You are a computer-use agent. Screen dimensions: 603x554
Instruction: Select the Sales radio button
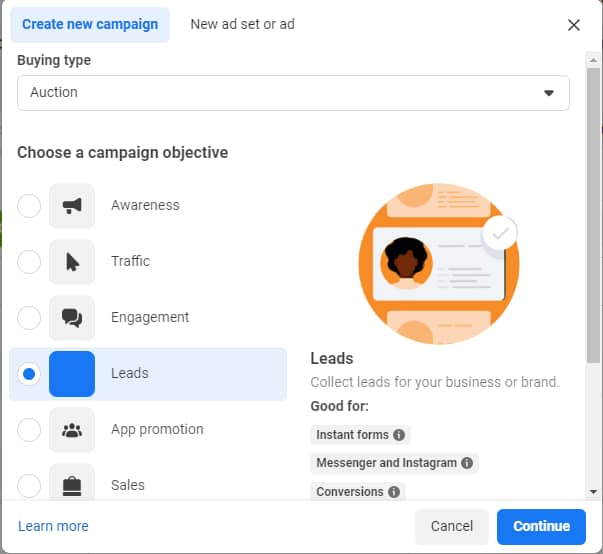[x=29, y=486]
